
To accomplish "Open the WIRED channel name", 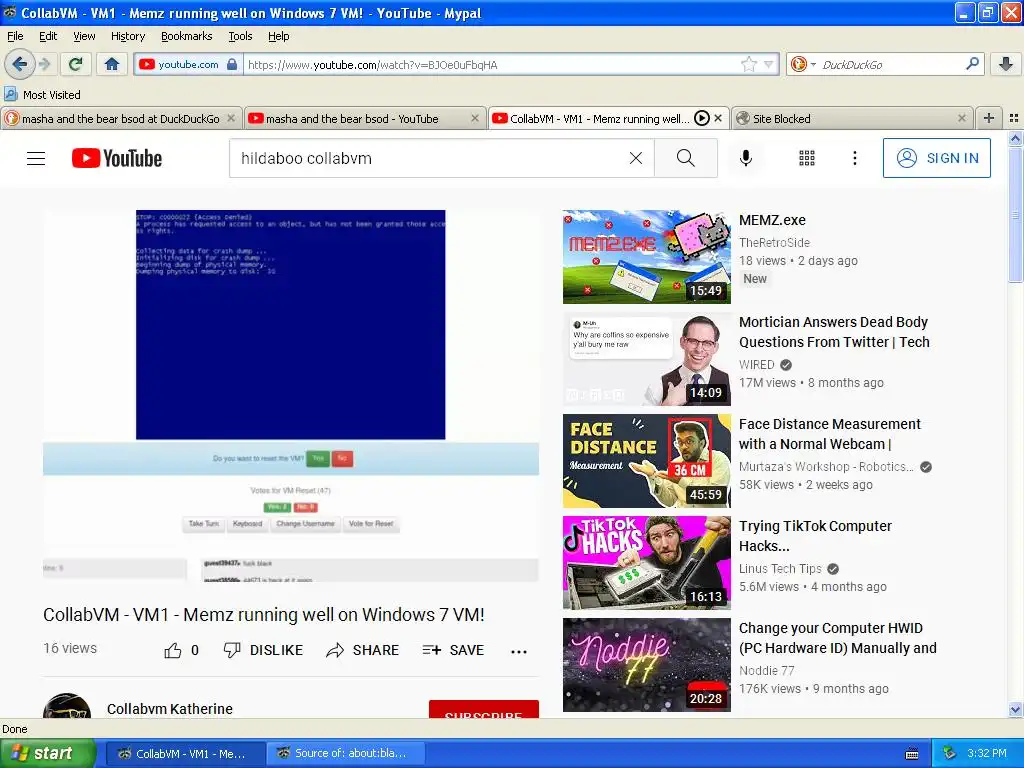I will (756, 364).
